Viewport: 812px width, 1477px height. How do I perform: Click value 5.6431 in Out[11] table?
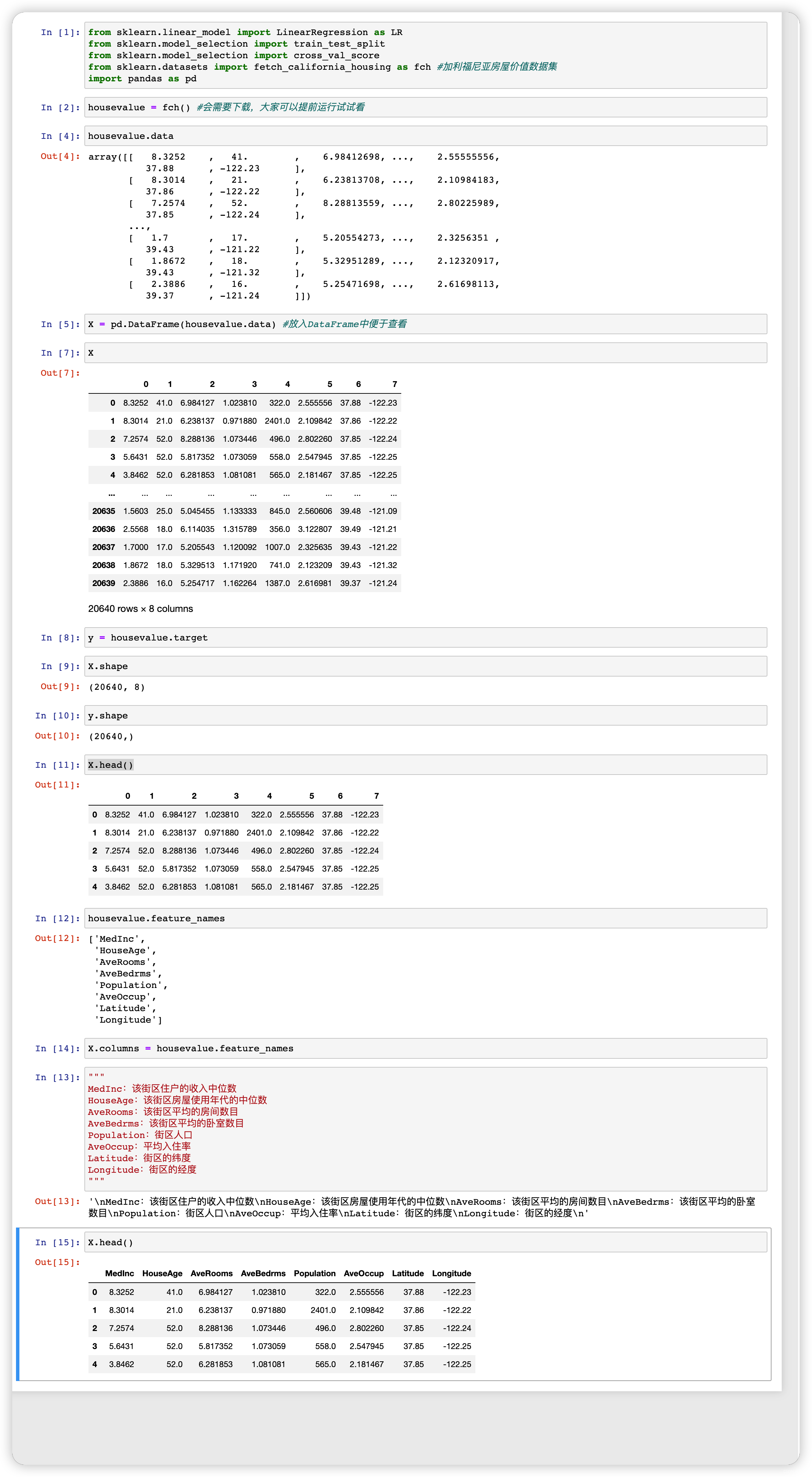[x=117, y=869]
